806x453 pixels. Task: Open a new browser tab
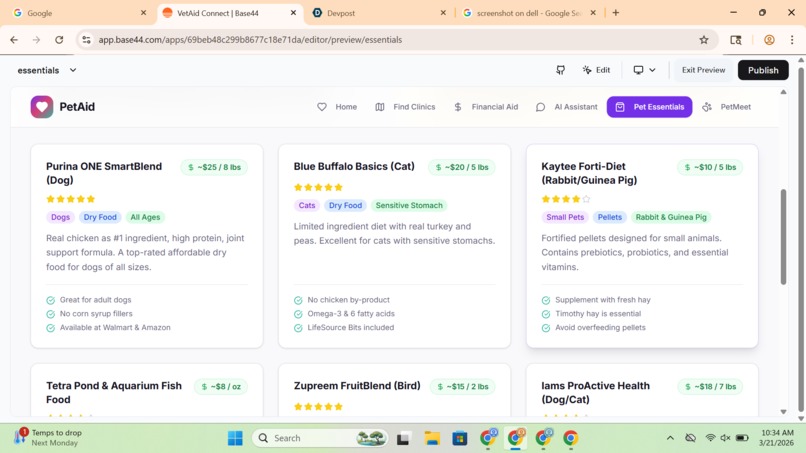[x=616, y=13]
